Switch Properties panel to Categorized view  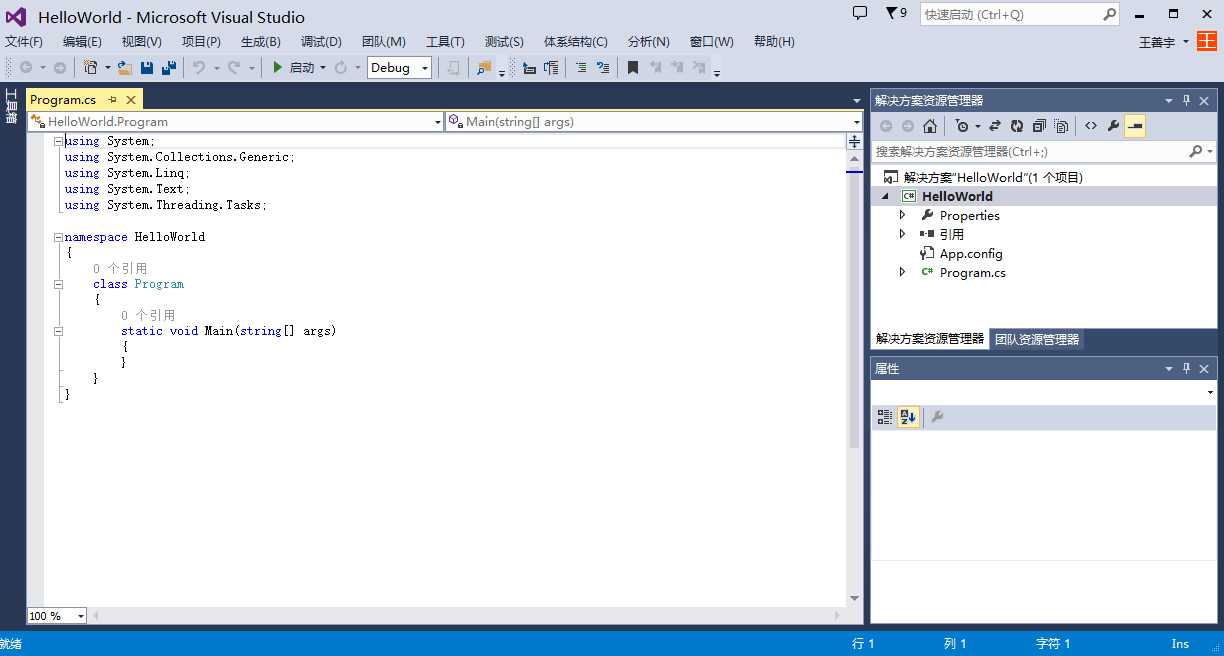pos(885,417)
